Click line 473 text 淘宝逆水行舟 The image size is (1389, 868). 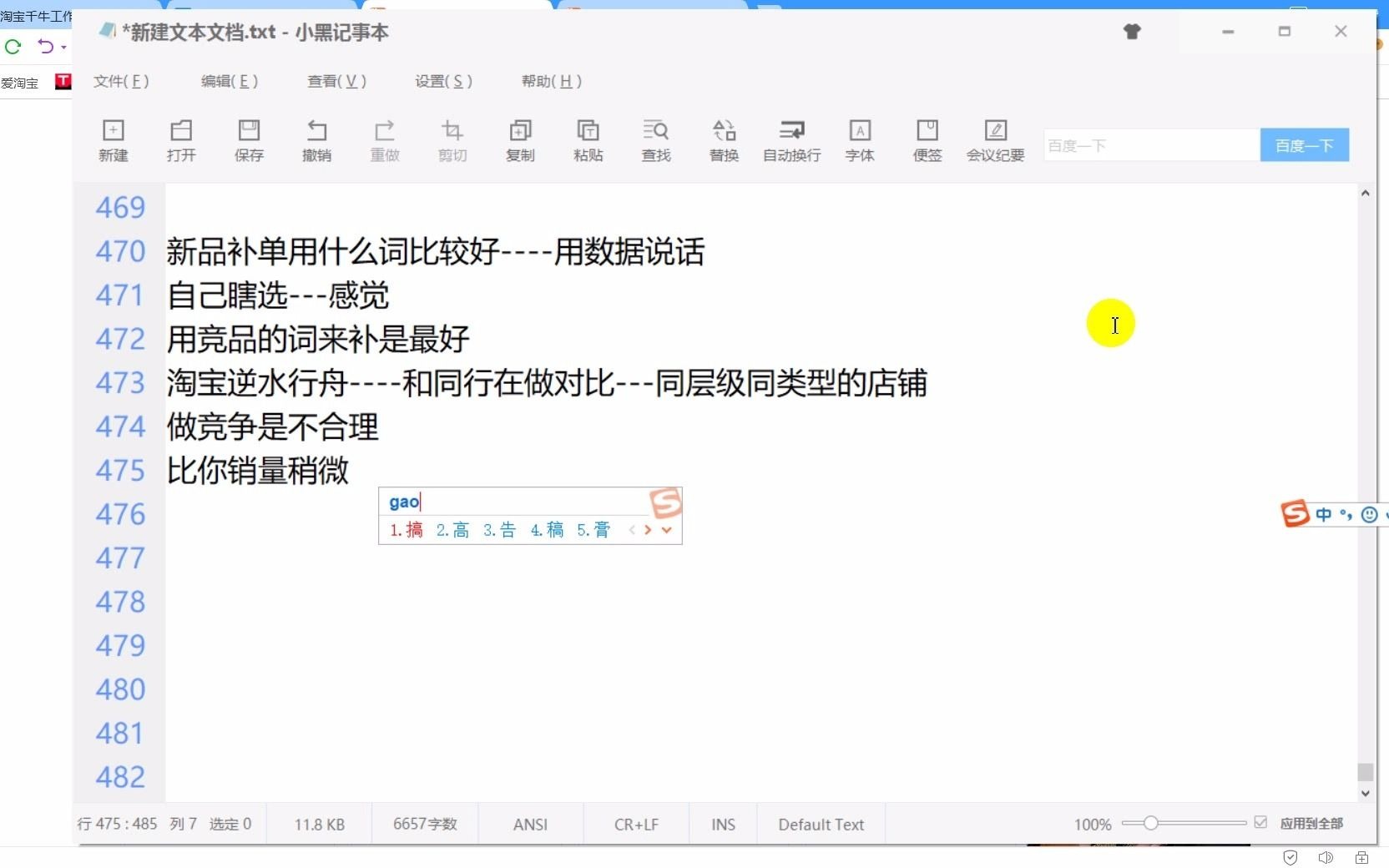(257, 383)
